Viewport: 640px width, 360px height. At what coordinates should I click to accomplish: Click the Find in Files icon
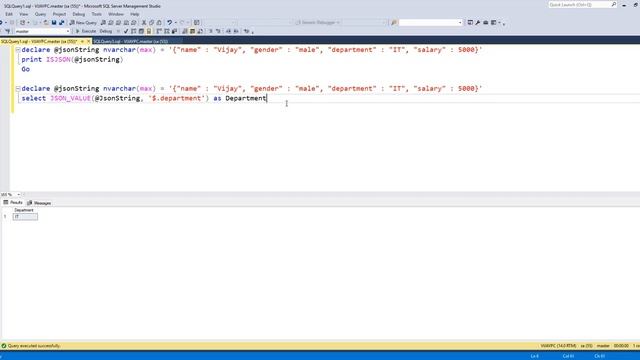coord(394,22)
